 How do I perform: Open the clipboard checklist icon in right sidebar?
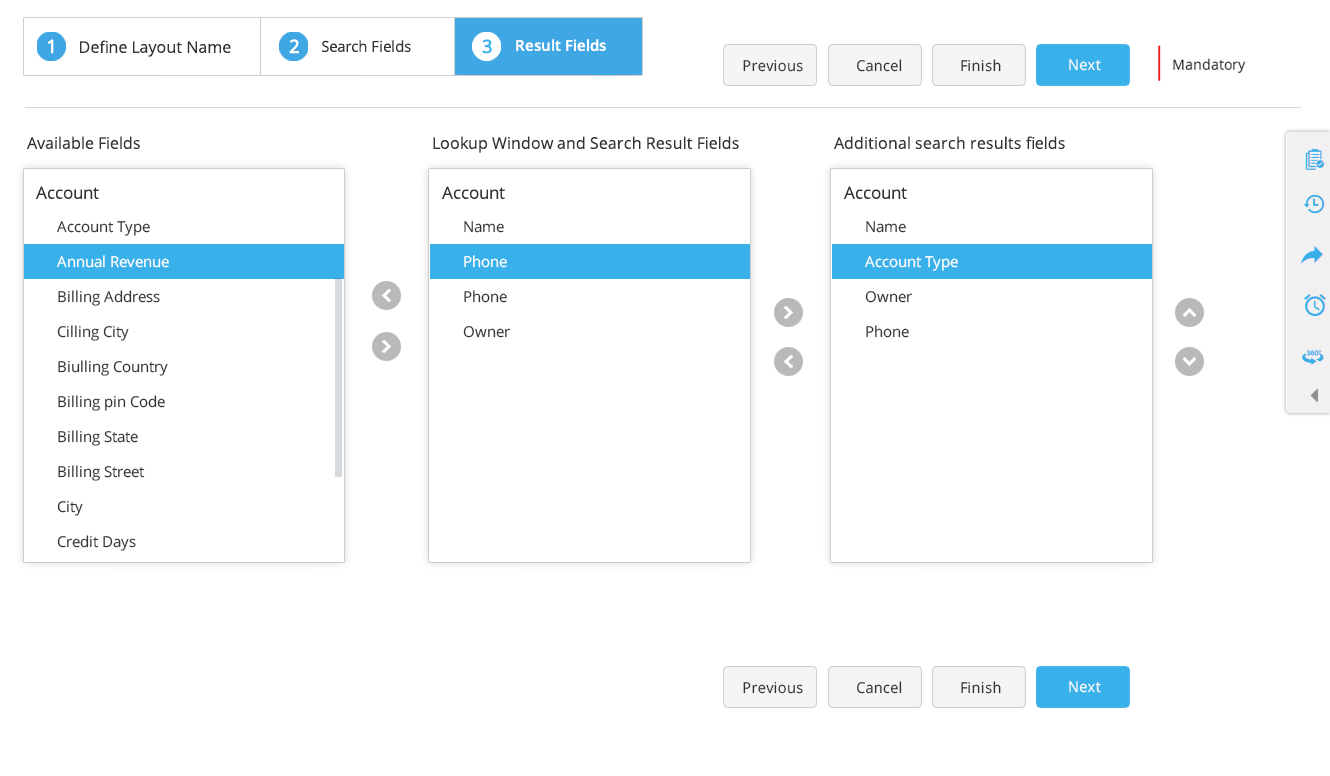[1314, 160]
